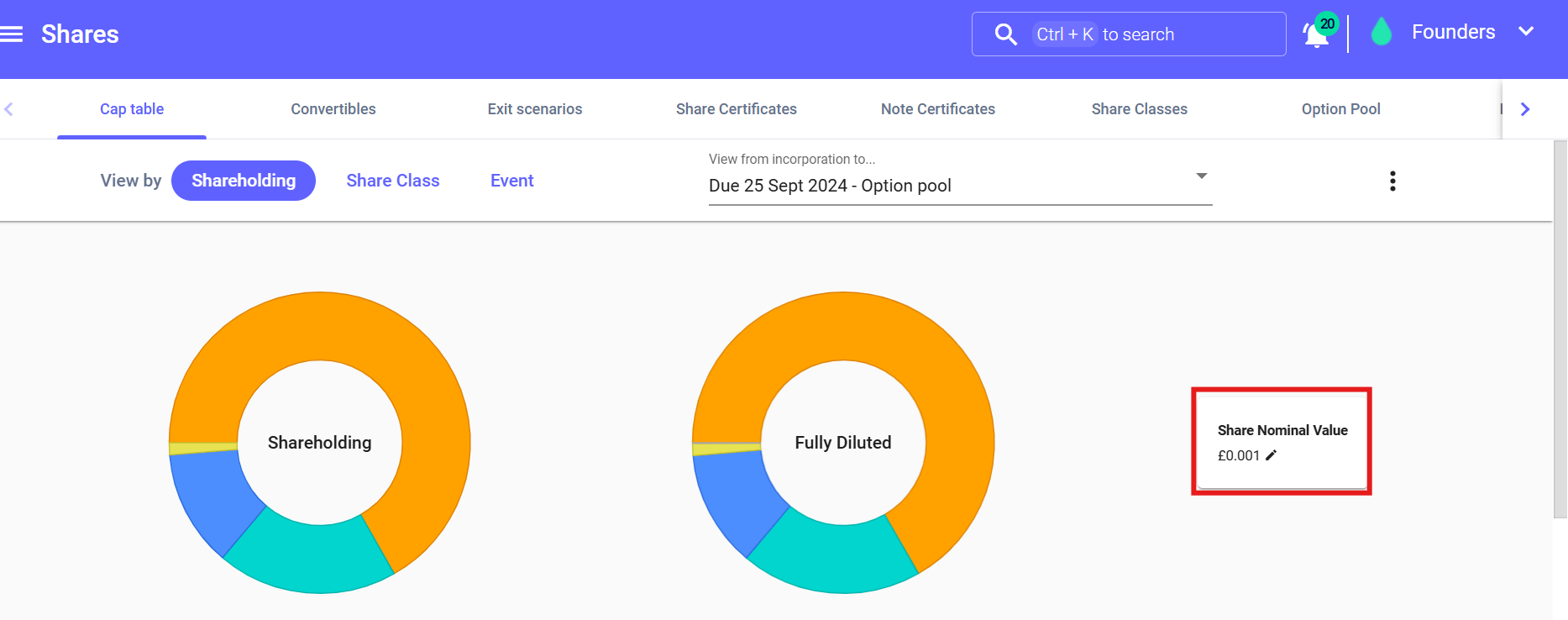Switch view to Share Class
The image size is (1568, 620).
(x=392, y=181)
